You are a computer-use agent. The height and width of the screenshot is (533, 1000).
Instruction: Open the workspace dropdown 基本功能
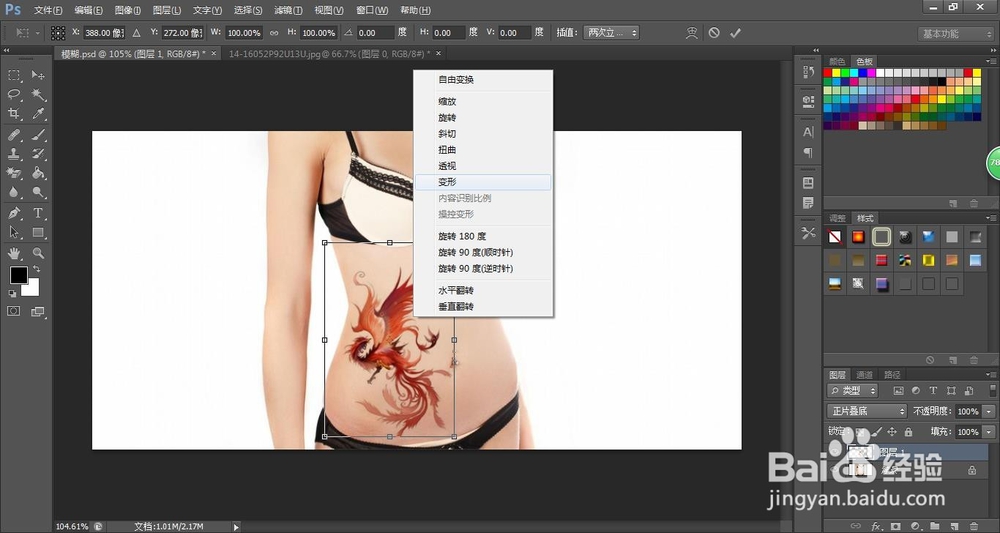pyautogui.click(x=955, y=34)
